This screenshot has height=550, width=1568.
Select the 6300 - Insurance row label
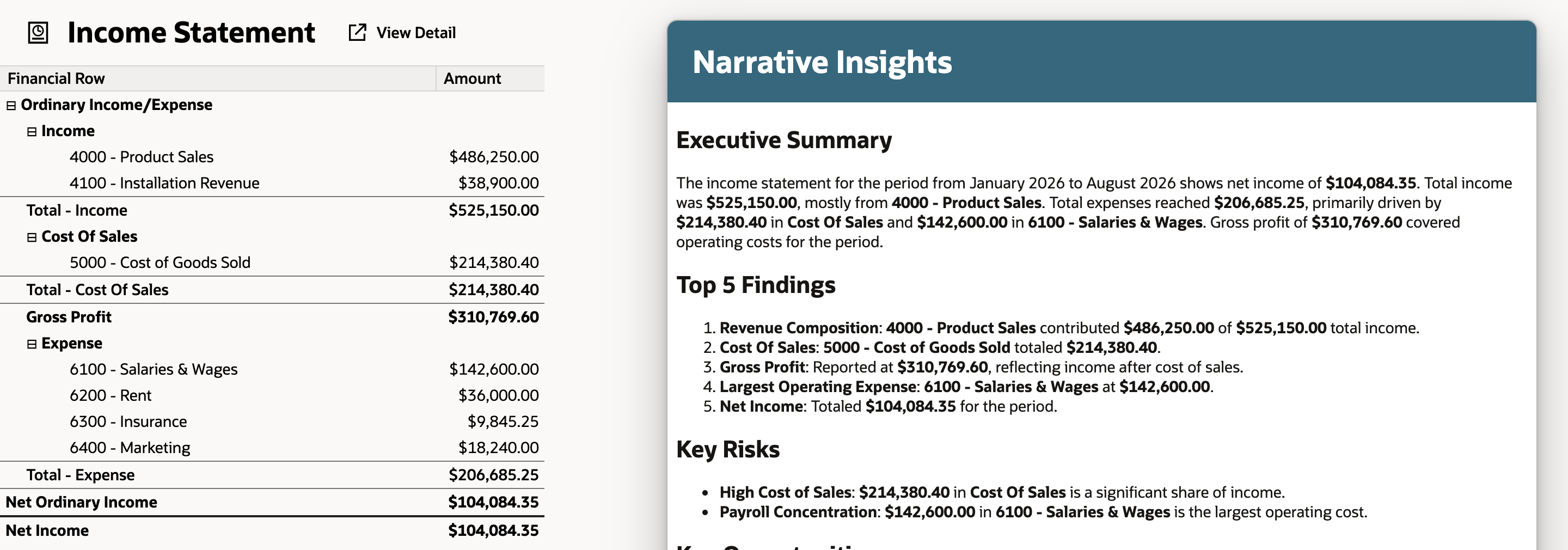(x=128, y=422)
